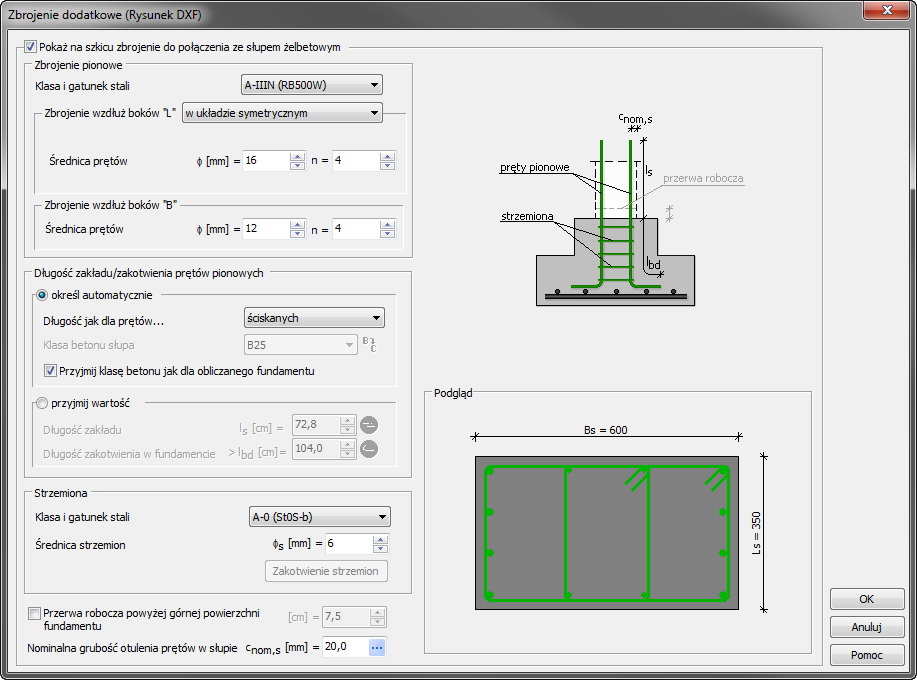Select the "określ automatycznie" radio option

click(42, 295)
